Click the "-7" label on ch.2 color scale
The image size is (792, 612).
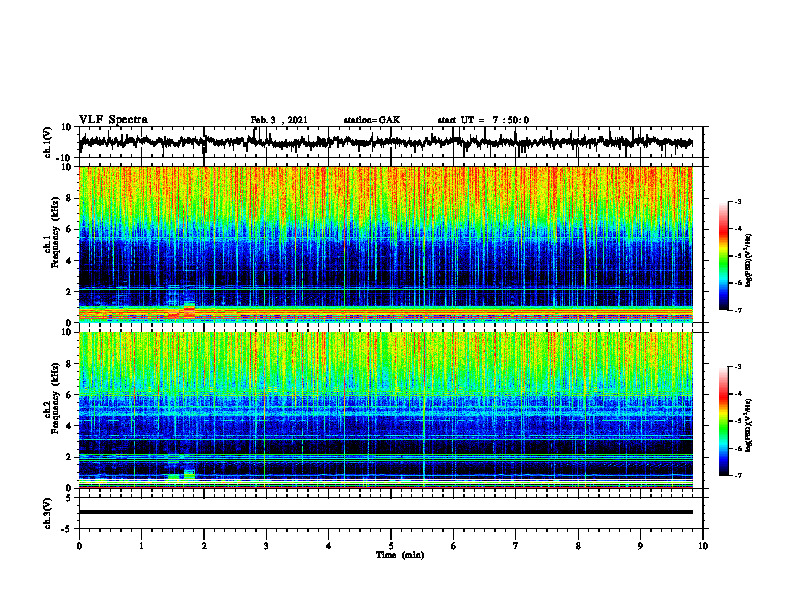click(737, 475)
